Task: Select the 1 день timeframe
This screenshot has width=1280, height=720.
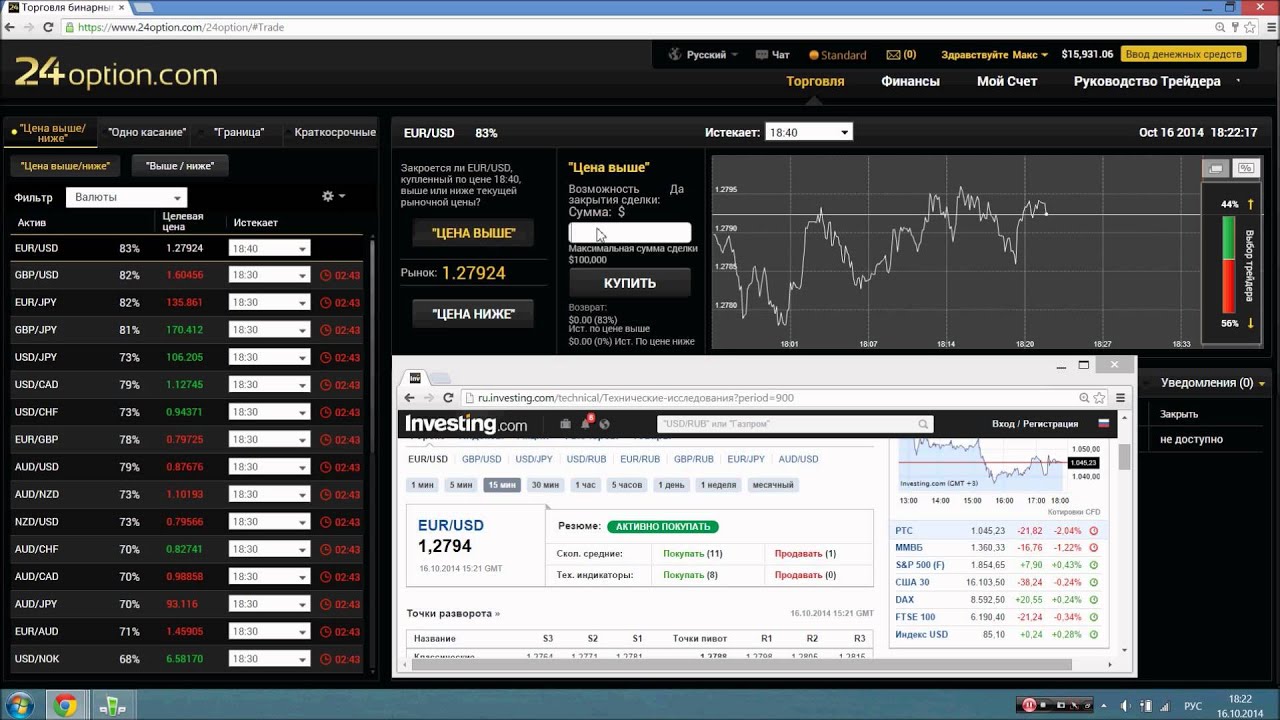Action: click(x=671, y=485)
